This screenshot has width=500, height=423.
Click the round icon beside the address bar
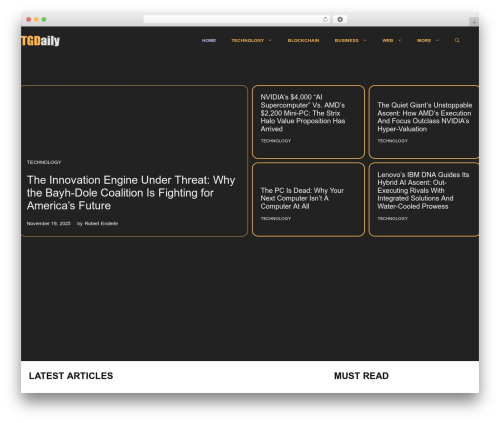340,19
